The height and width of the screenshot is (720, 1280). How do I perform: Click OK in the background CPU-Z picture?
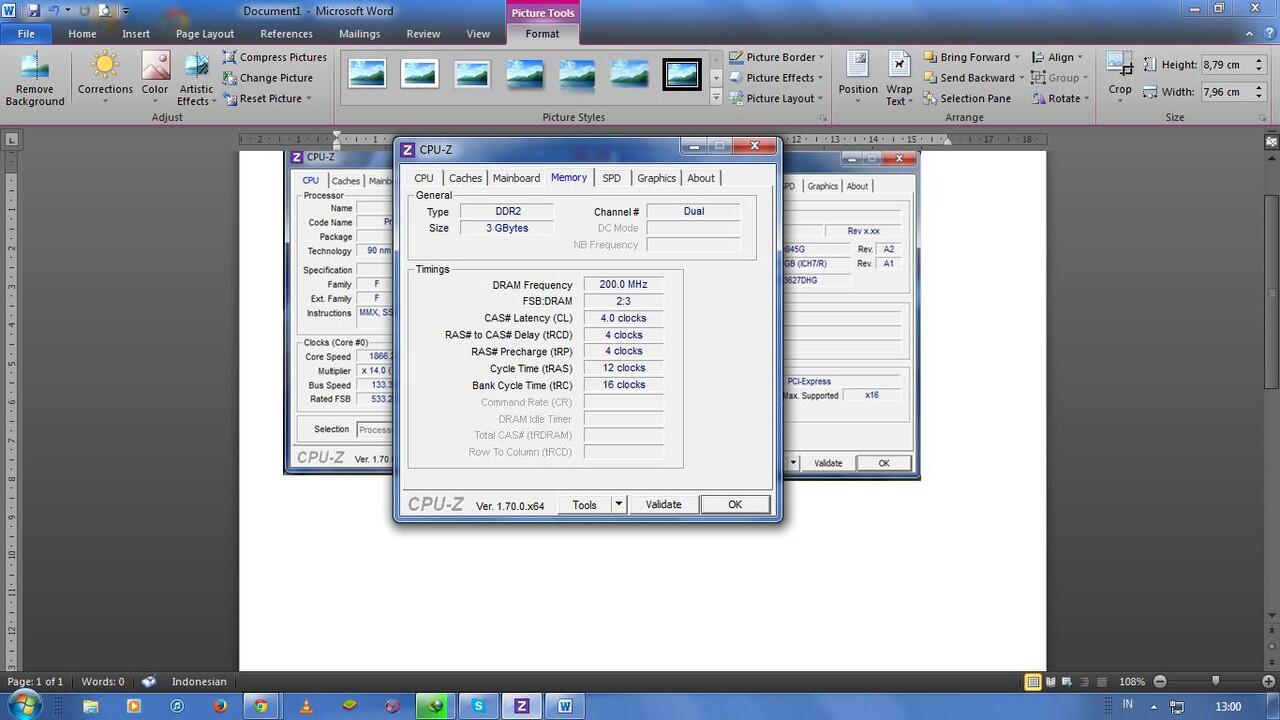(884, 463)
